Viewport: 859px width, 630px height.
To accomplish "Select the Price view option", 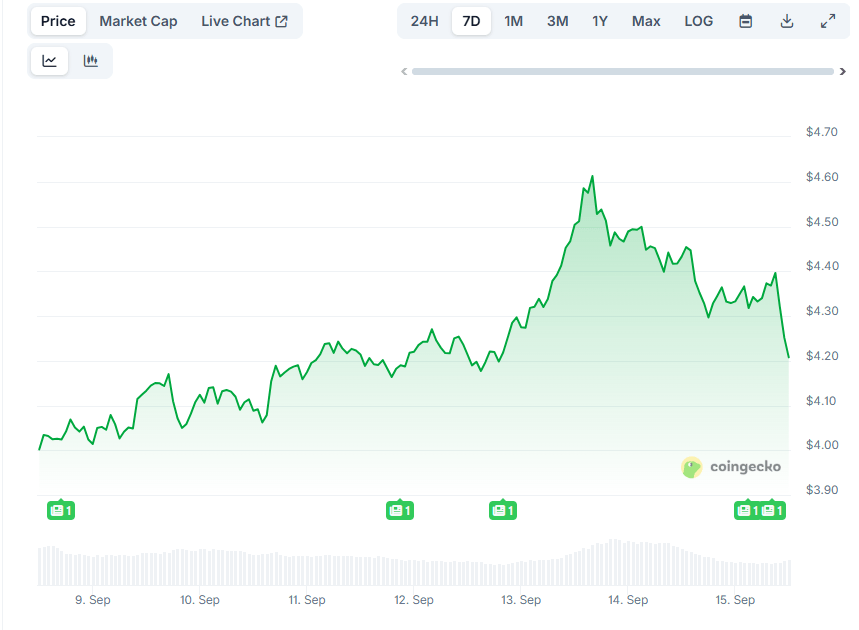I will (57, 20).
